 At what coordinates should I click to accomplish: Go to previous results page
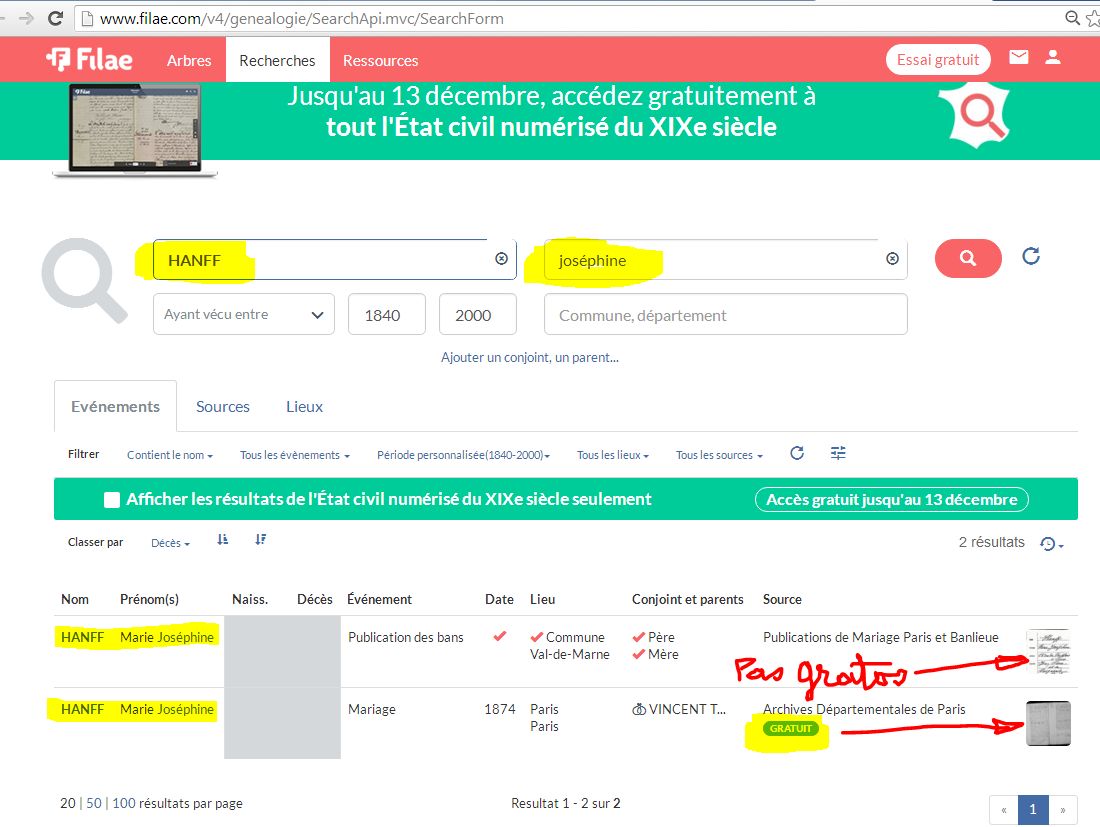1004,809
